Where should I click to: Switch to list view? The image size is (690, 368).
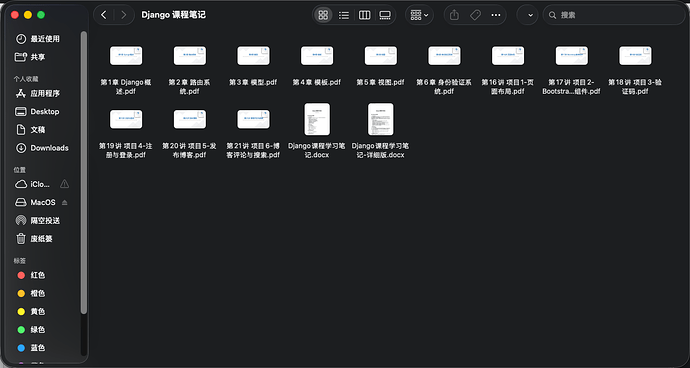(x=344, y=15)
